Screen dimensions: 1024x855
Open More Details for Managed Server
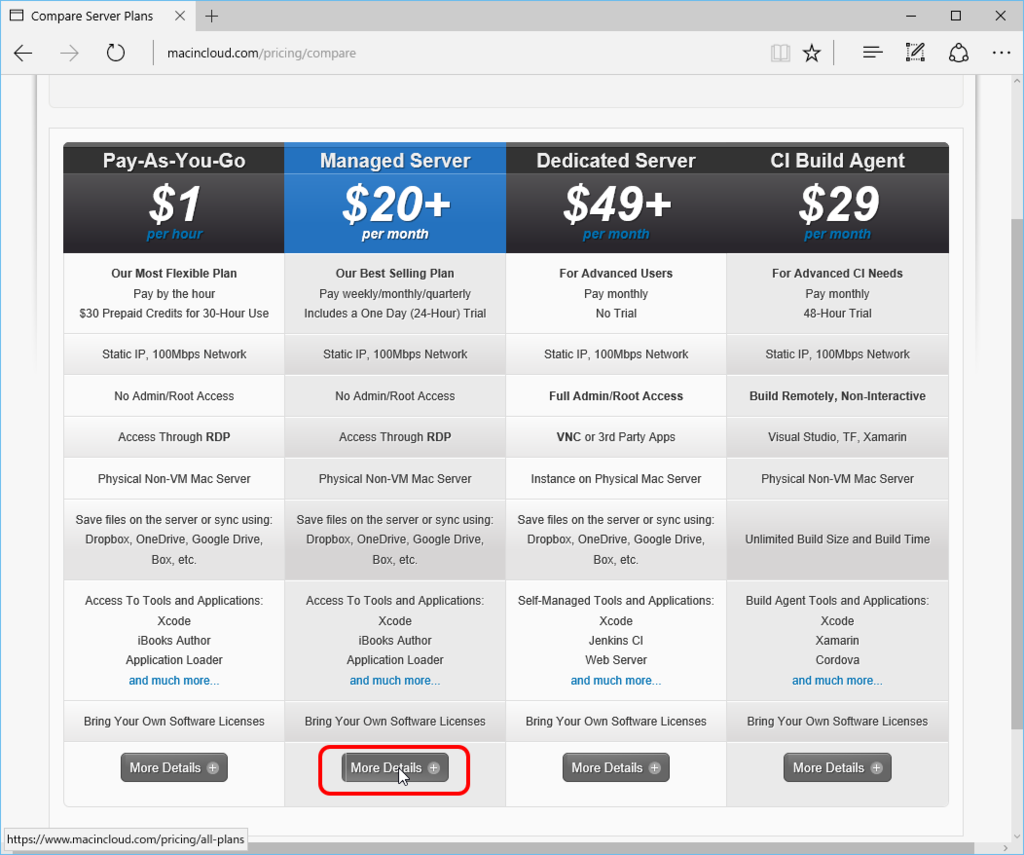pyautogui.click(x=394, y=767)
